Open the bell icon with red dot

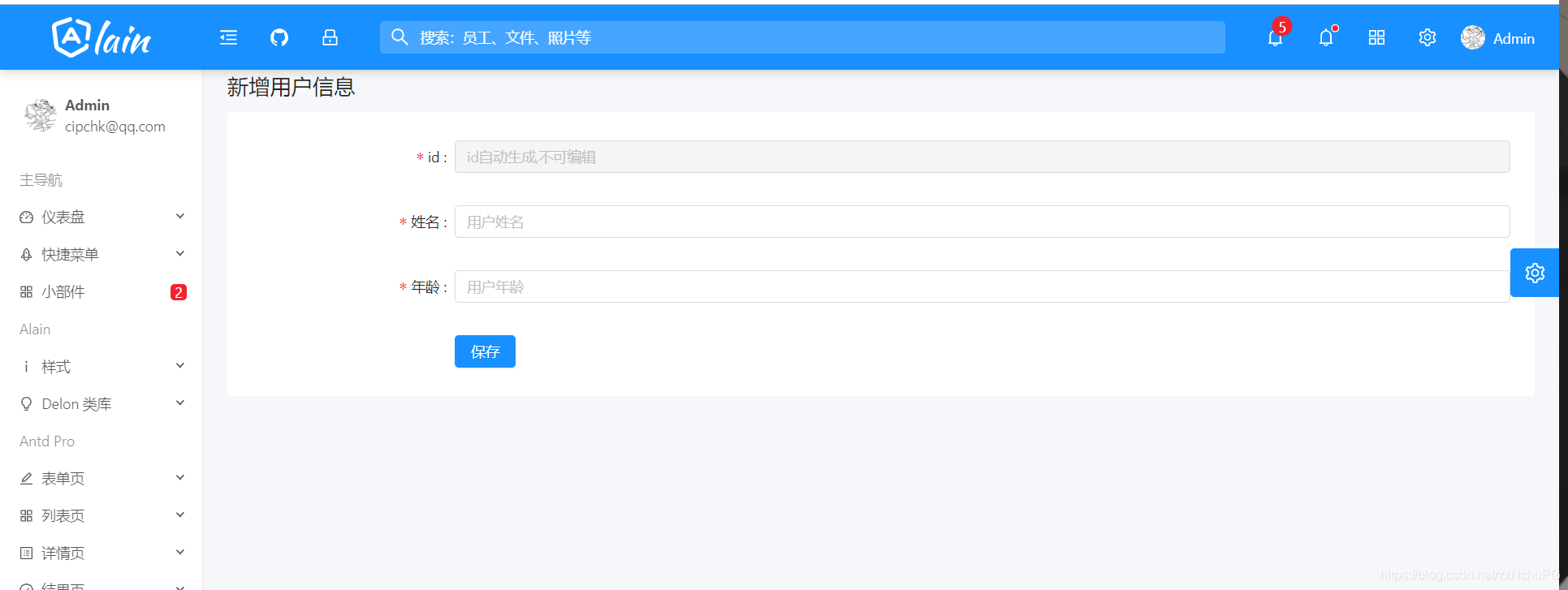pyautogui.click(x=1326, y=37)
